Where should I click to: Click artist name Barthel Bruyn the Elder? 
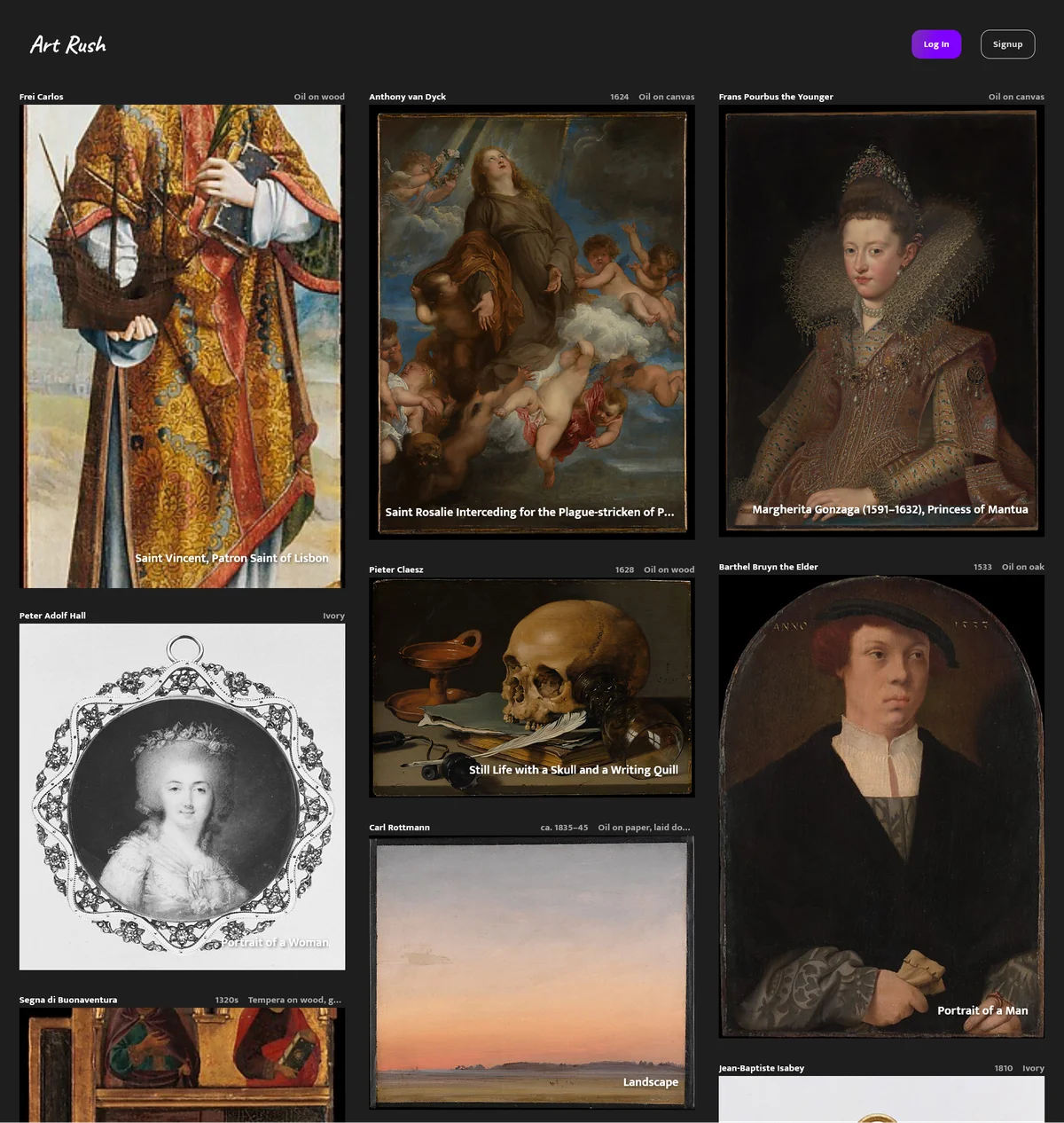[768, 567]
